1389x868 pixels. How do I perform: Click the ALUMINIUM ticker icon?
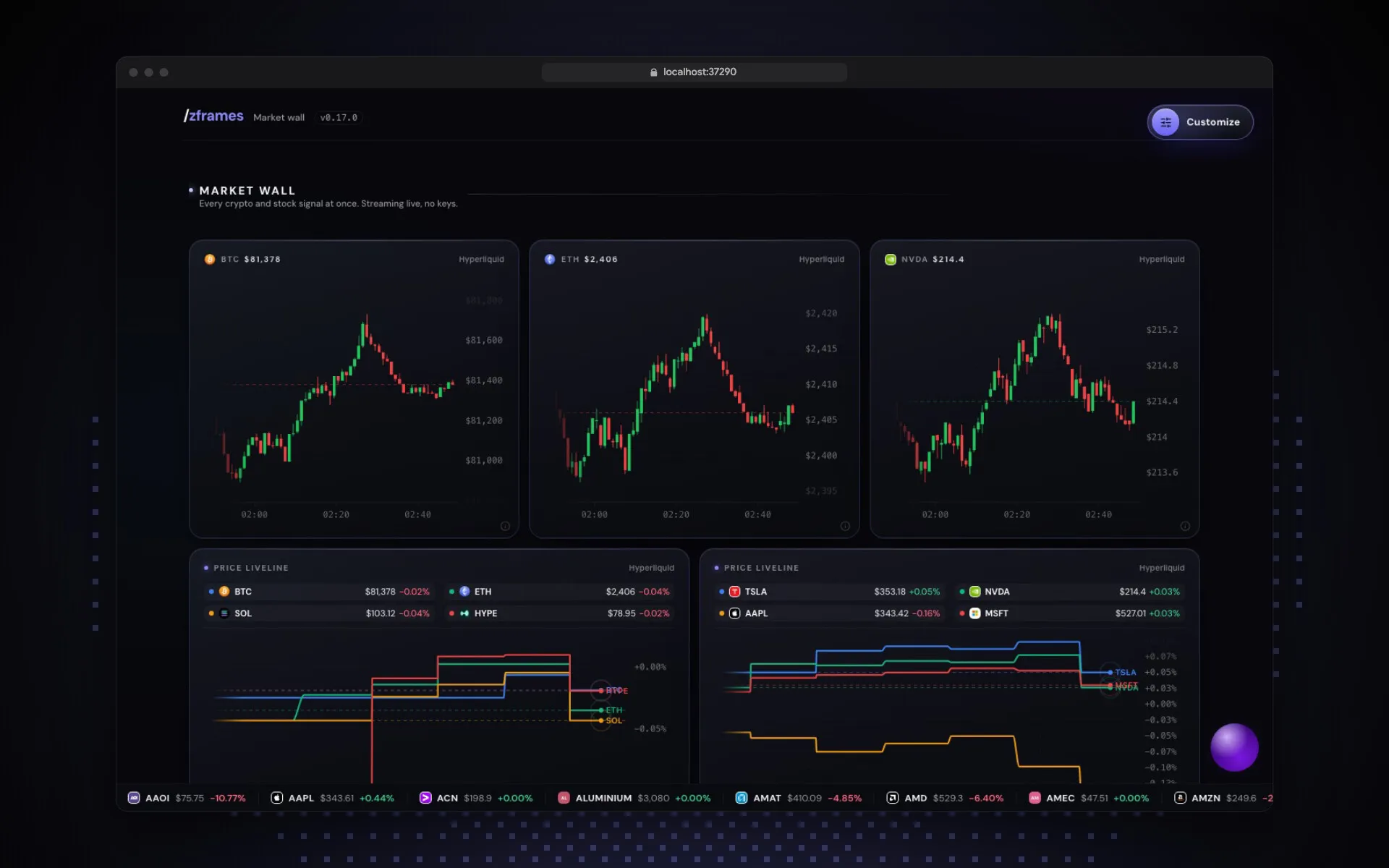(564, 798)
